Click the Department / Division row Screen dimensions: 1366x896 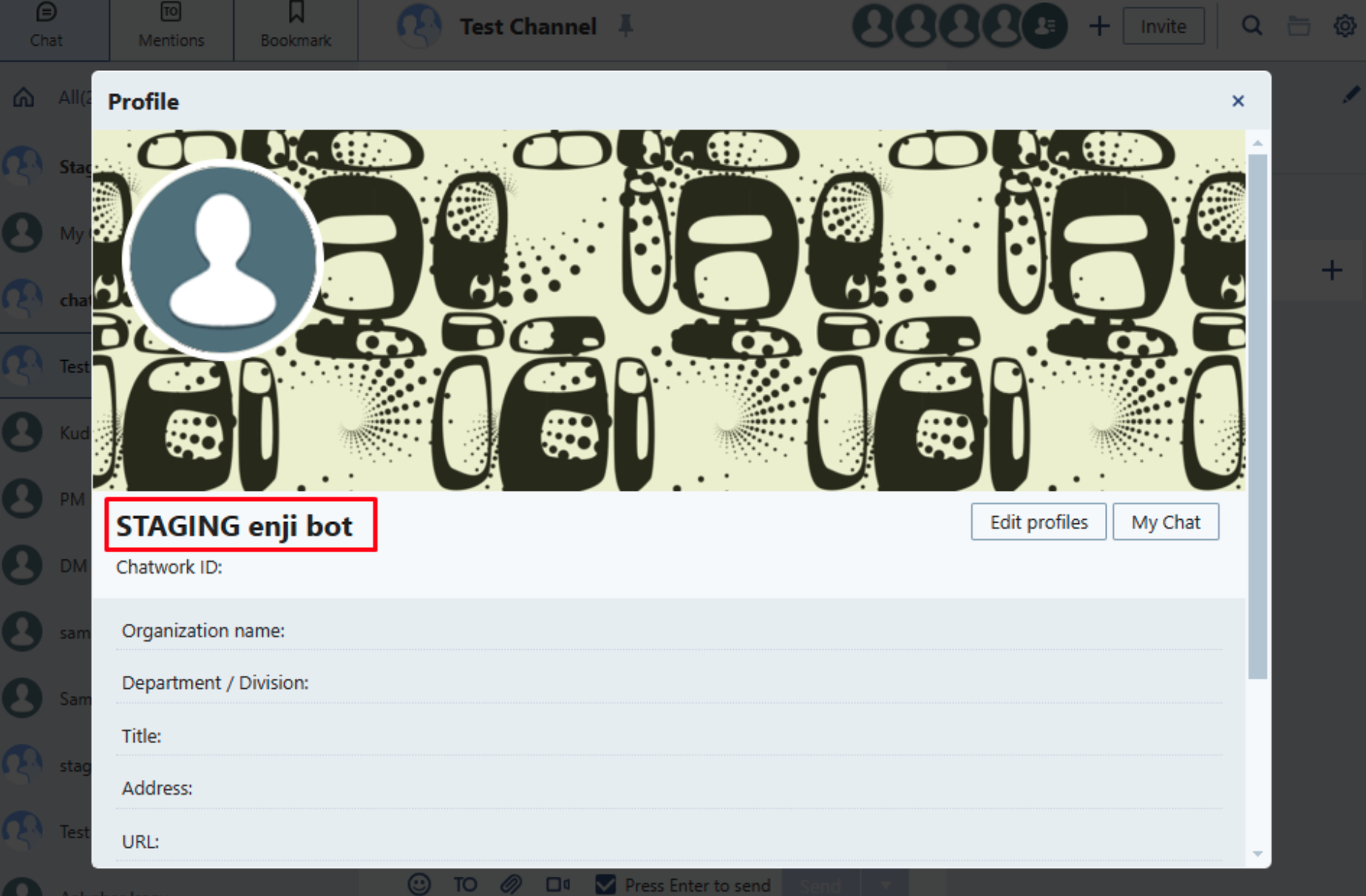tap(669, 683)
